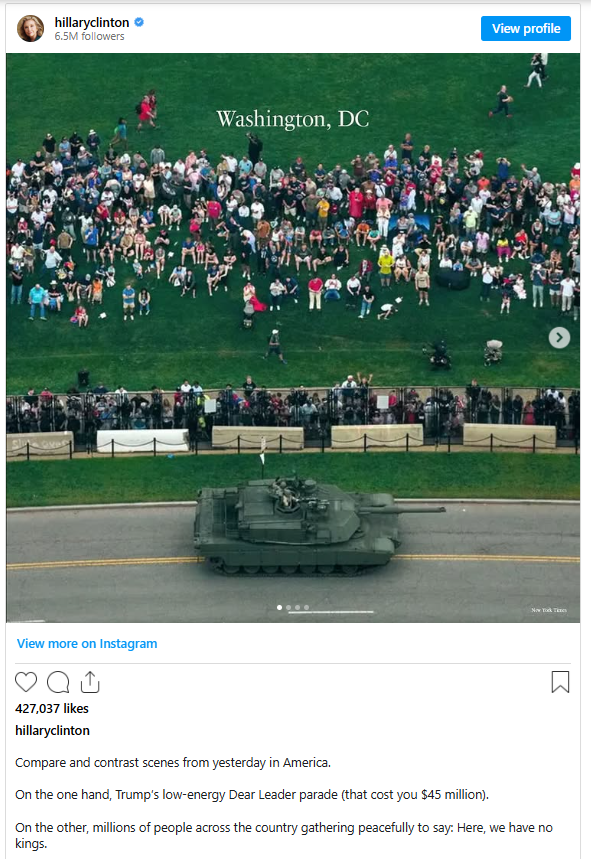The width and height of the screenshot is (591, 859).
Task: Click the View profile button
Action: coord(526,28)
